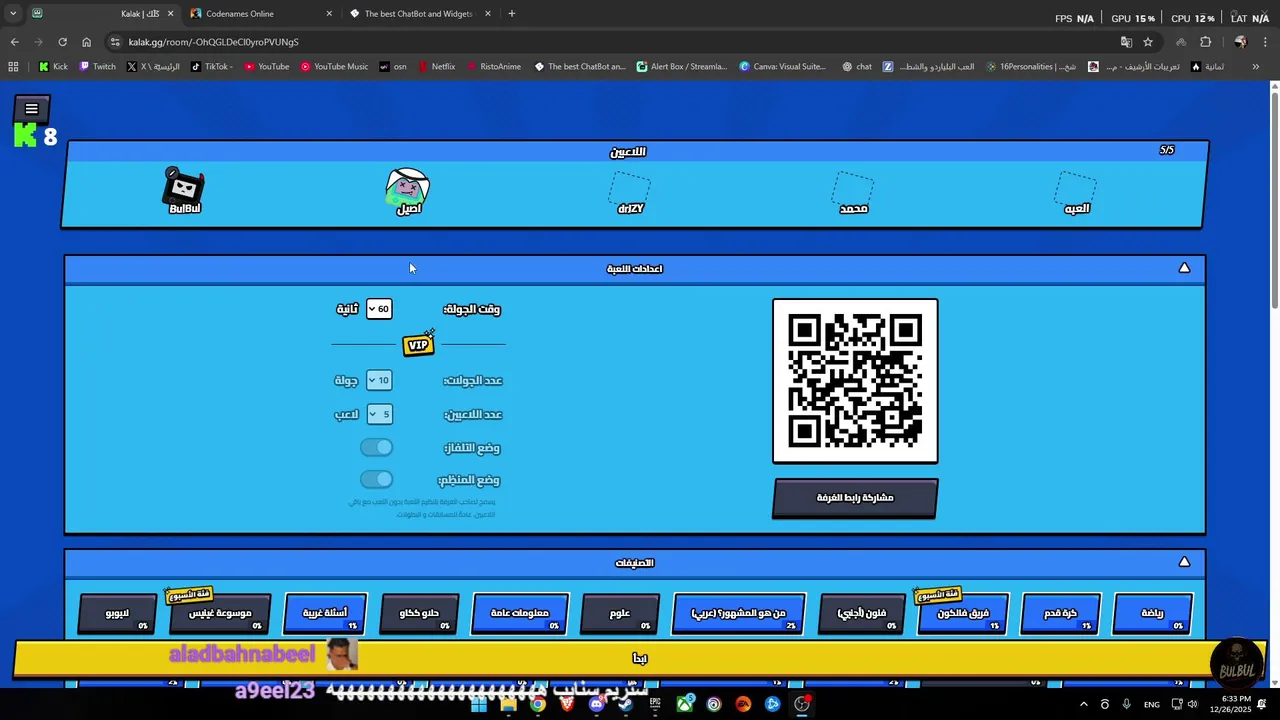Go back in browser history

click(14, 42)
